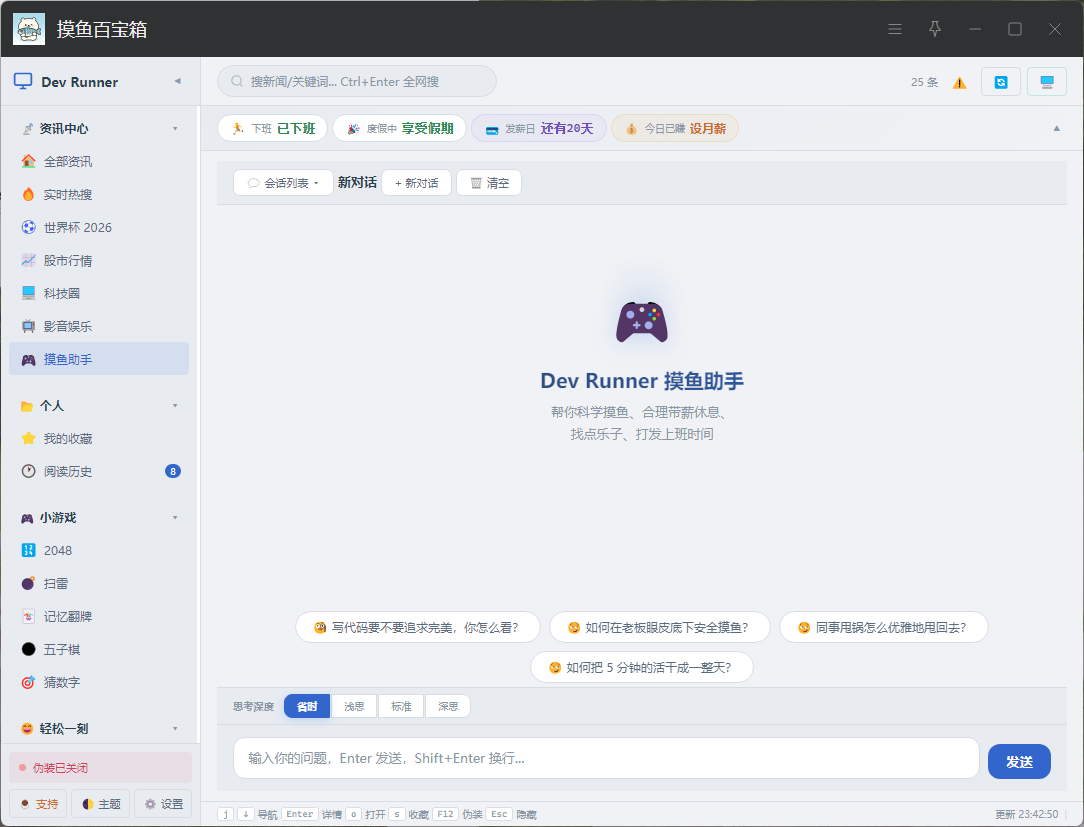Image resolution: width=1084 pixels, height=827 pixels.
Task: Click the pin window icon
Action: point(935,29)
